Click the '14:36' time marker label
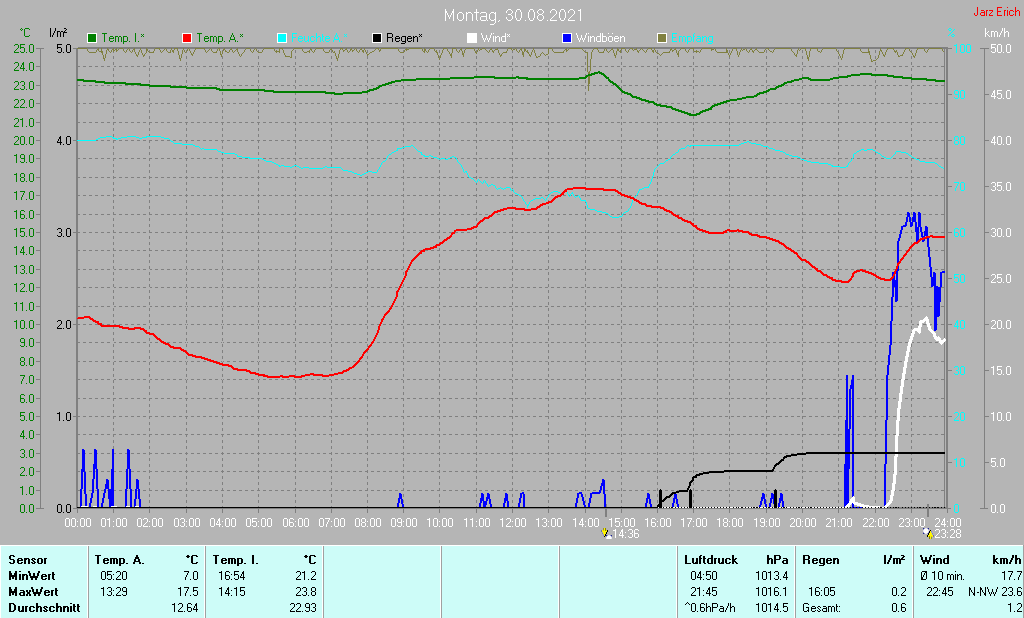Image resolution: width=1024 pixels, height=618 pixels. 626,534
